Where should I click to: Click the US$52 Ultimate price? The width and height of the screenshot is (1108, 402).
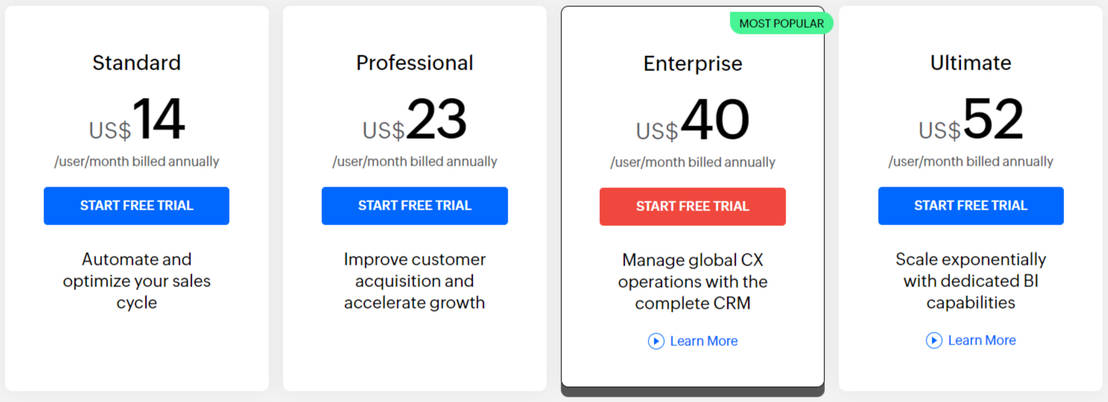[970, 121]
